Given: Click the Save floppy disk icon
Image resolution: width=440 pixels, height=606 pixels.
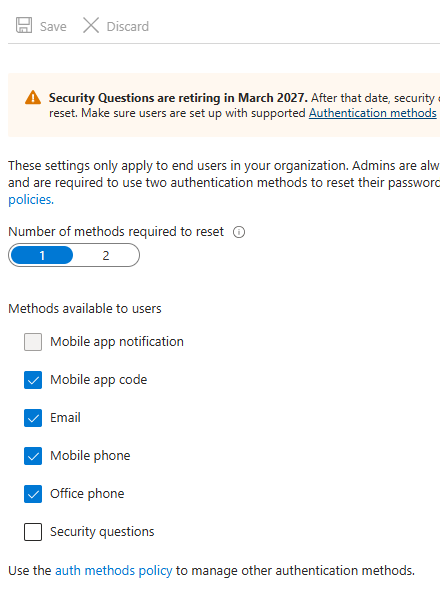Looking at the screenshot, I should (x=24, y=26).
